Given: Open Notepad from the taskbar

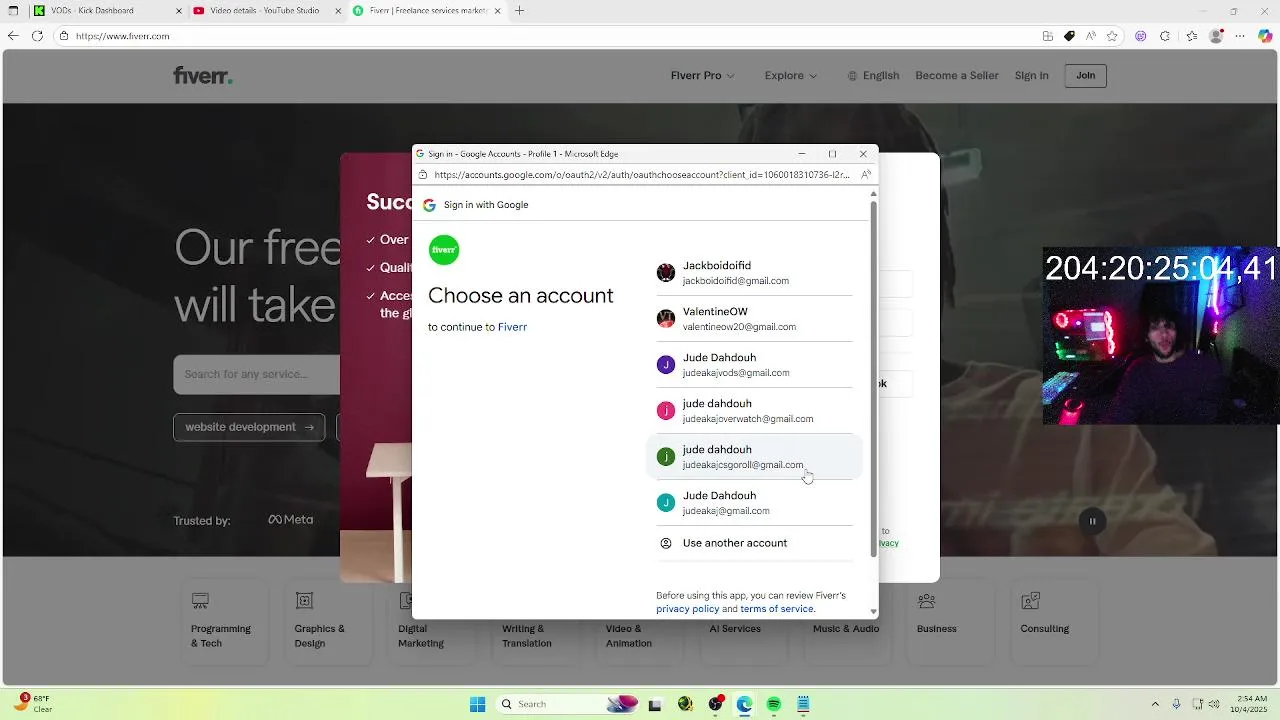Looking at the screenshot, I should [803, 704].
